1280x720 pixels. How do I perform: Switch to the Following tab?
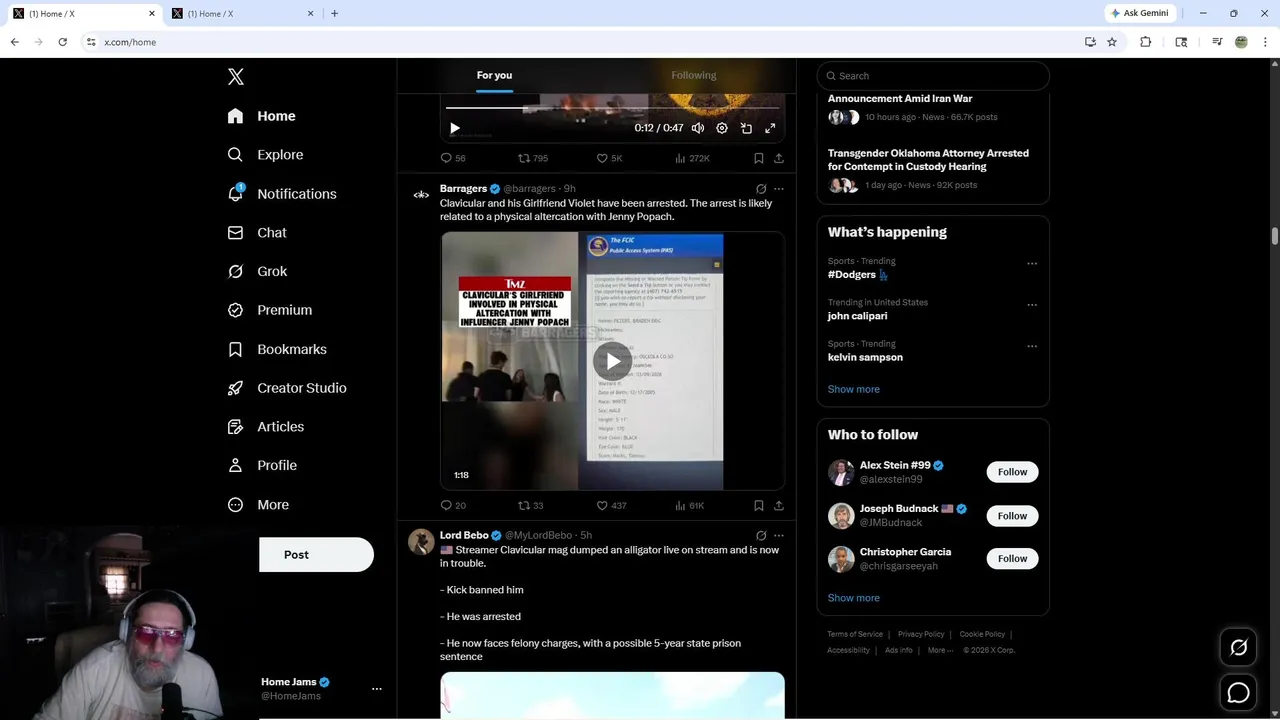tap(694, 75)
